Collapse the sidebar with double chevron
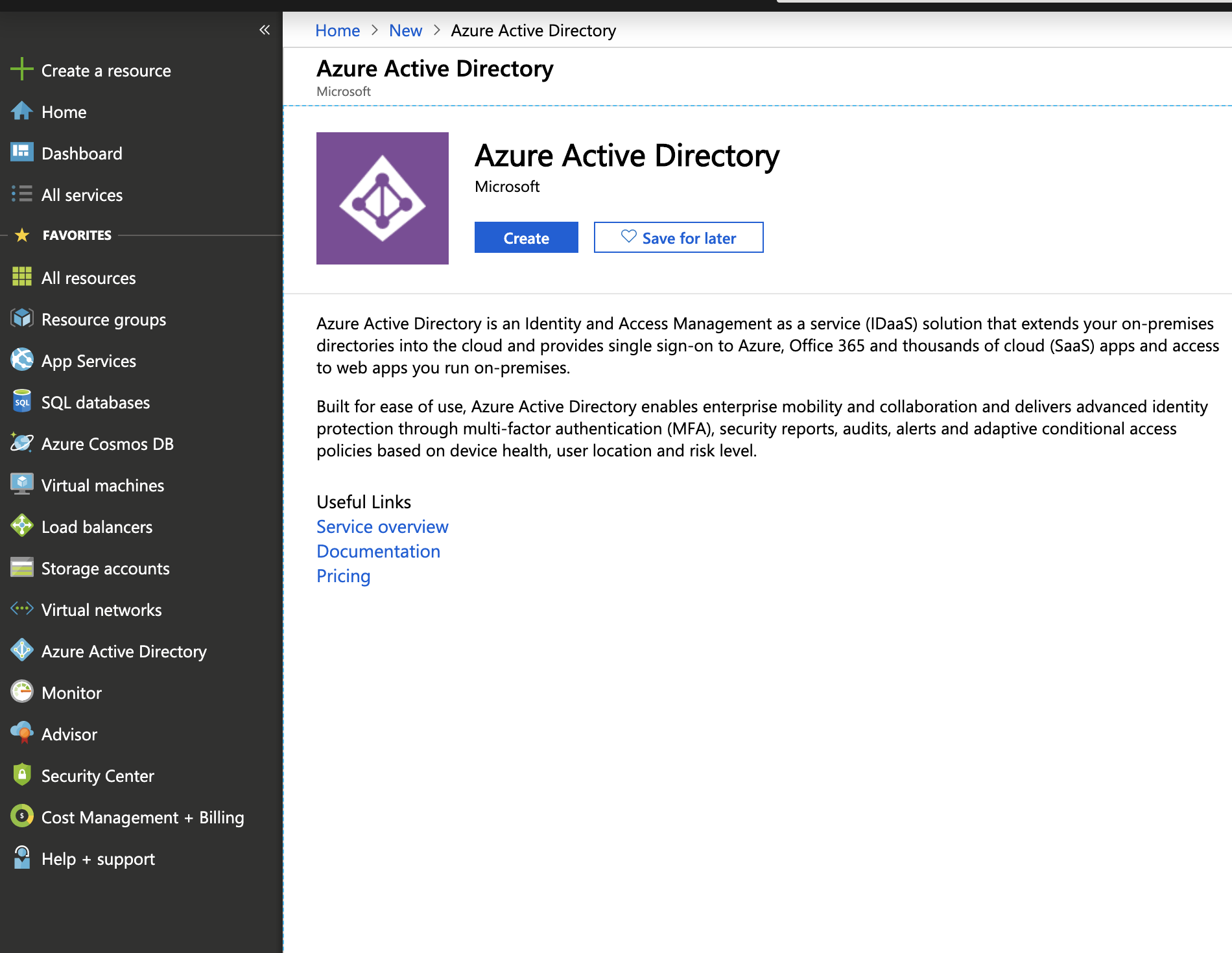This screenshot has width=1232, height=953. coord(265,30)
